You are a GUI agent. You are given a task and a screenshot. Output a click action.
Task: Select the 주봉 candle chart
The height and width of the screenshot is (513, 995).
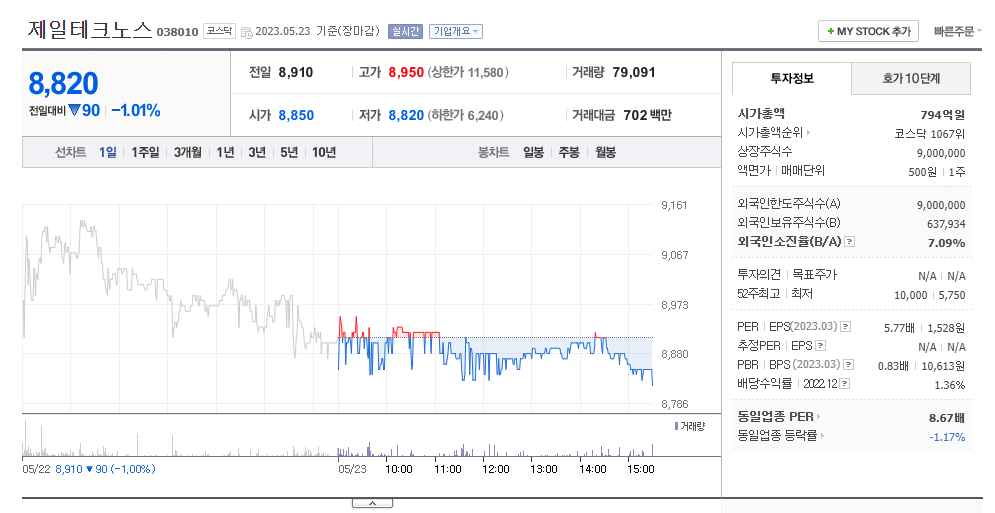[x=569, y=152]
